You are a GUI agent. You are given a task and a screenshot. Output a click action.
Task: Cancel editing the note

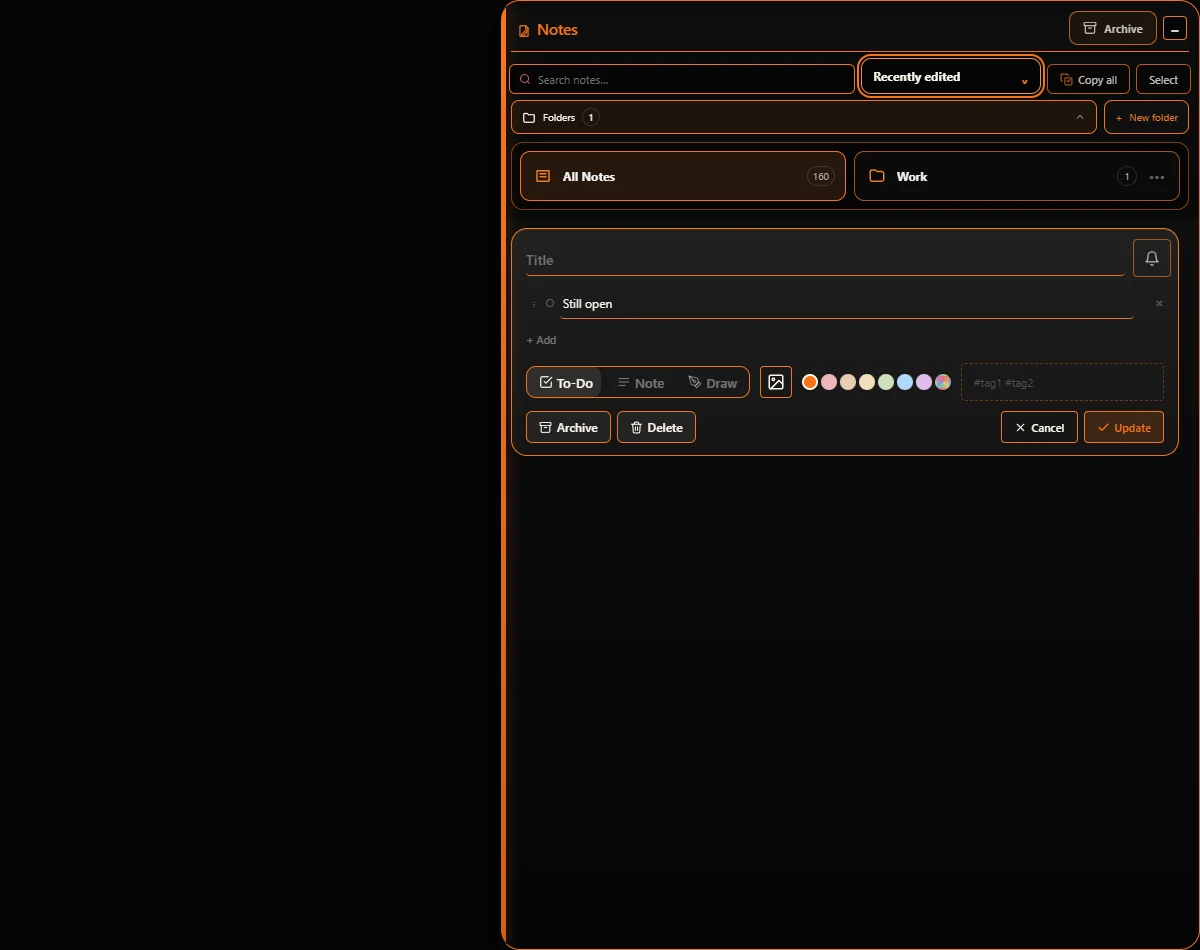pos(1039,427)
